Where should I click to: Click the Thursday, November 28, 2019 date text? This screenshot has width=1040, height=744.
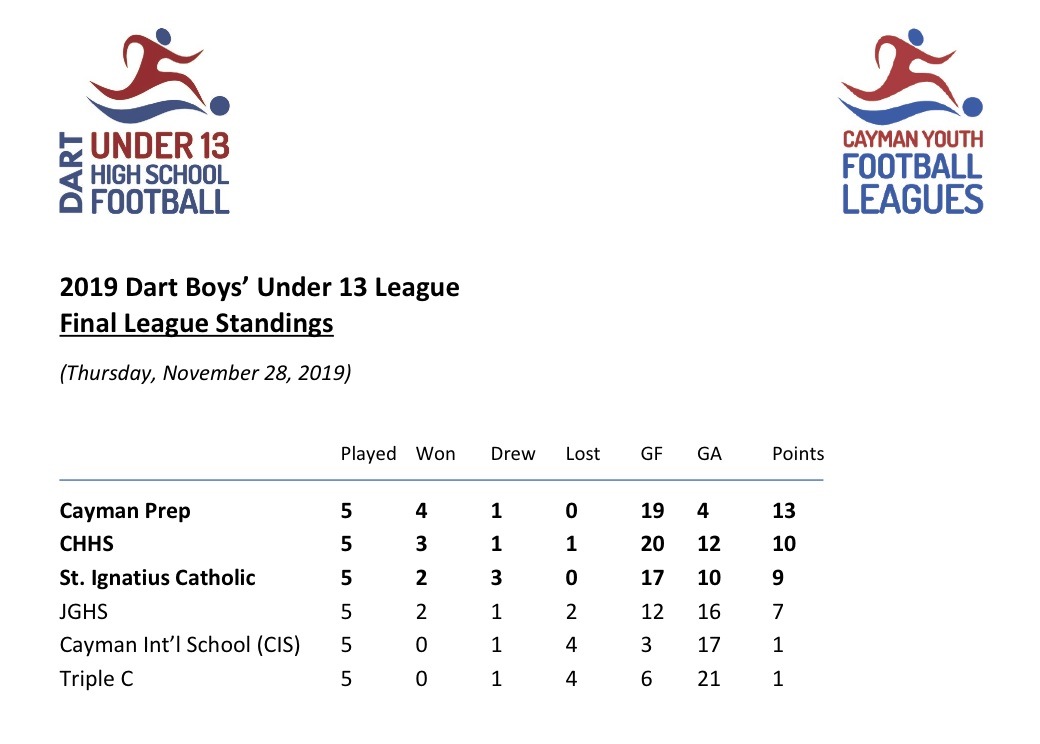205,374
